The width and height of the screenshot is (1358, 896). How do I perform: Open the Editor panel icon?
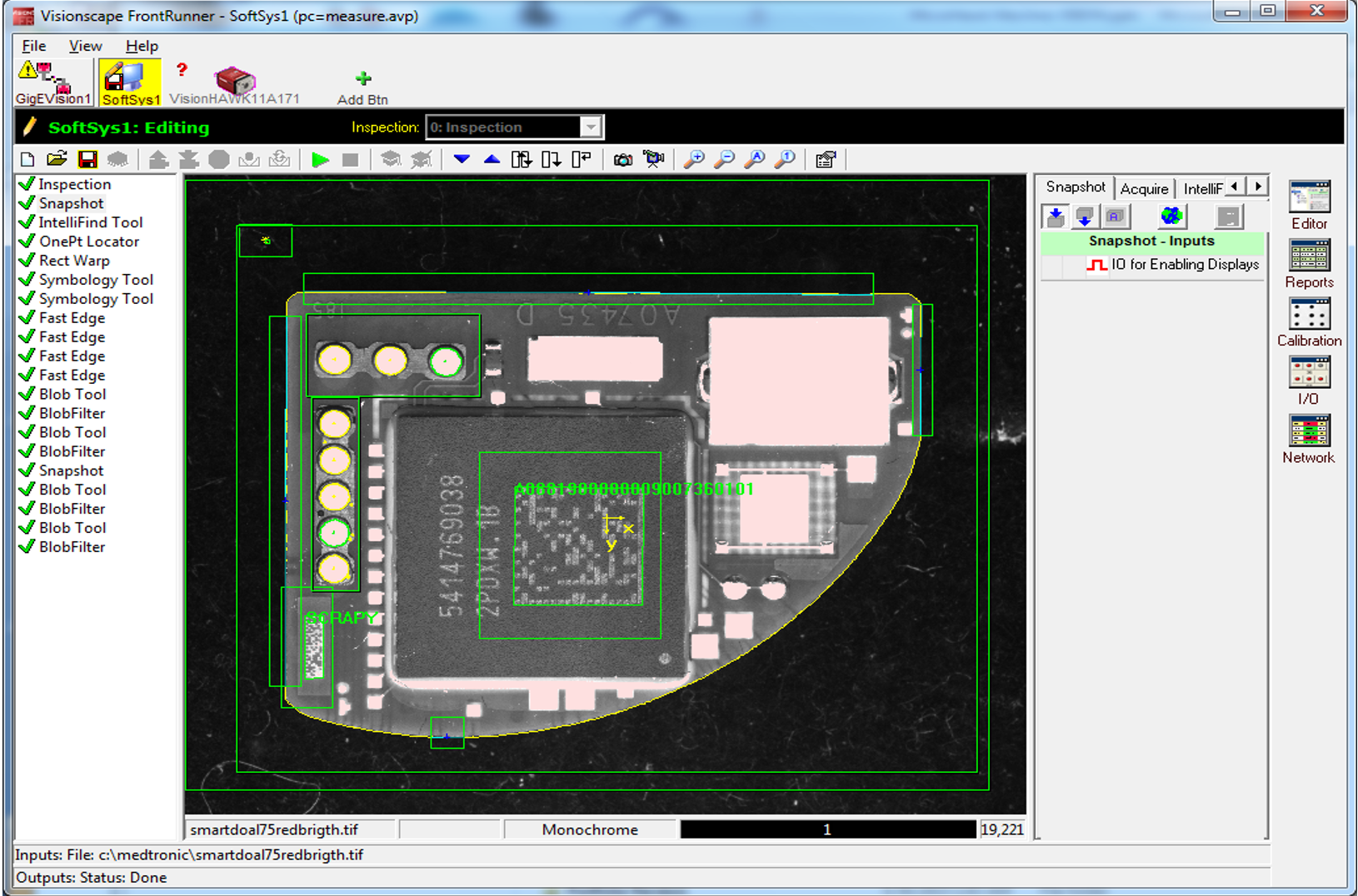(1309, 206)
